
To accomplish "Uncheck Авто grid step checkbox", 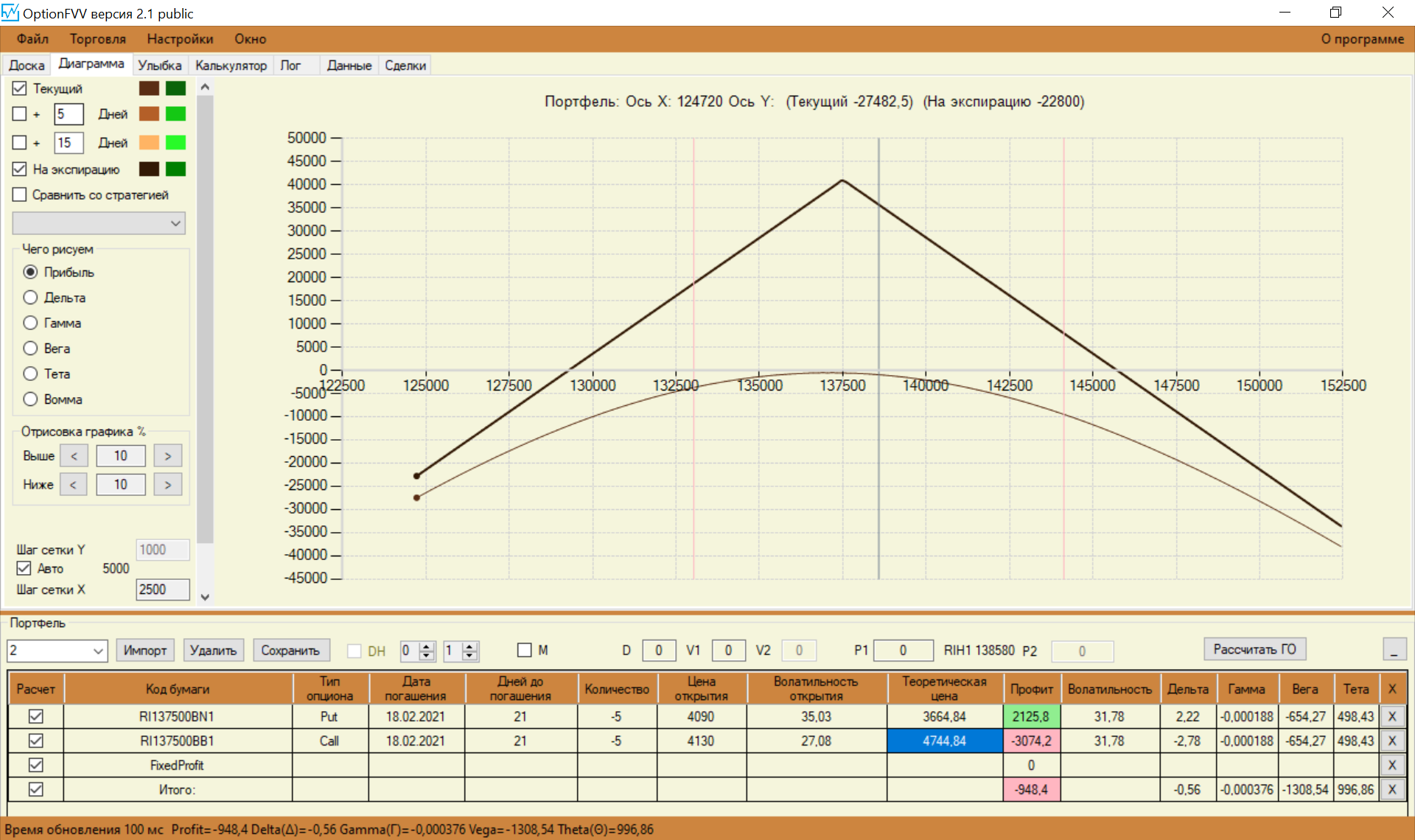I will coord(24,568).
